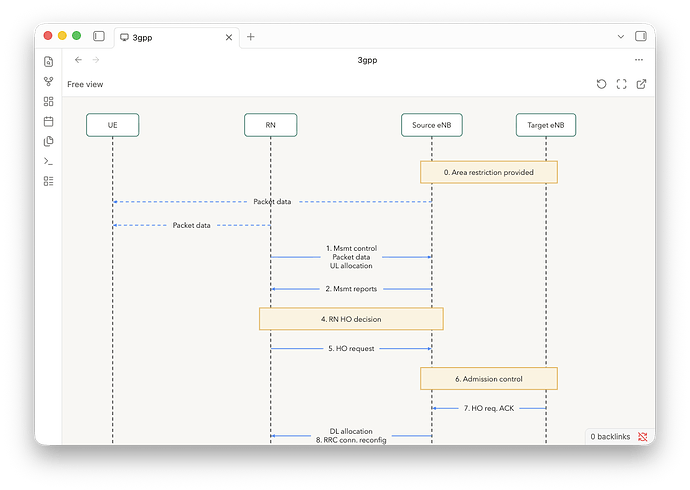Image resolution: width=690 pixels, height=490 pixels.
Task: Reset the diagram view
Action: pos(601,84)
